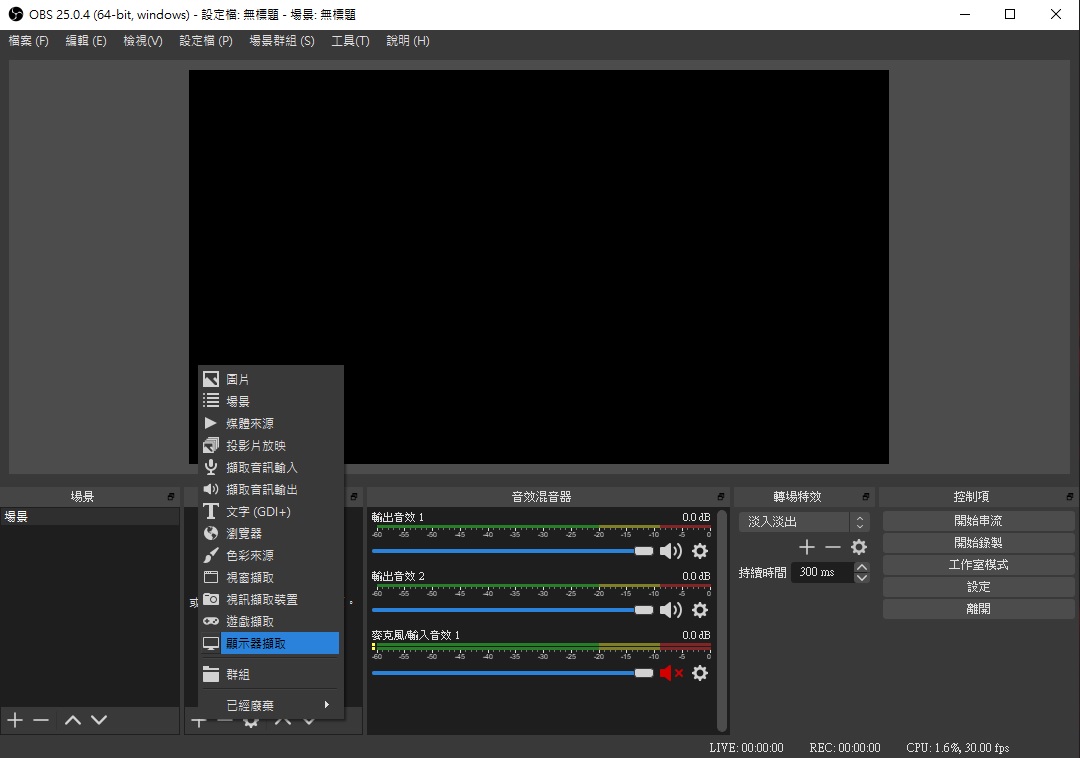The width and height of the screenshot is (1080, 758).
Task: Click the add scene plus icon
Action: (15, 720)
